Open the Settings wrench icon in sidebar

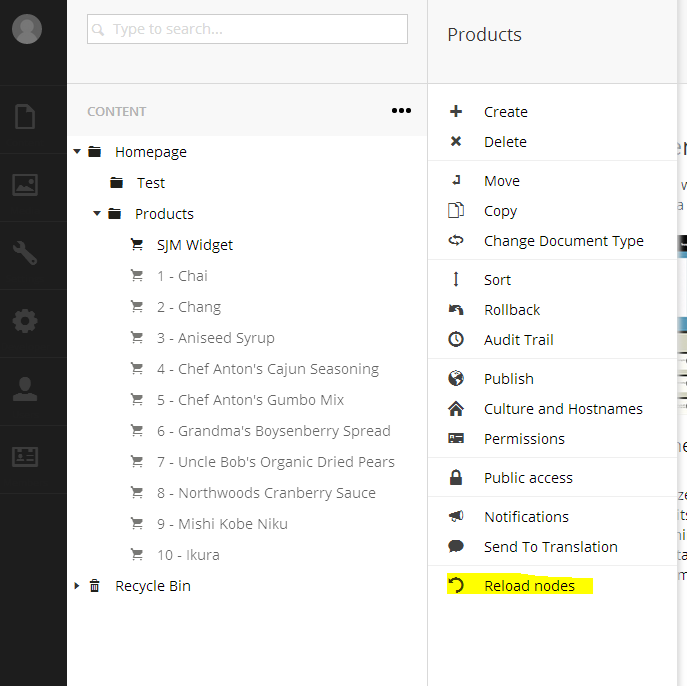click(25, 253)
